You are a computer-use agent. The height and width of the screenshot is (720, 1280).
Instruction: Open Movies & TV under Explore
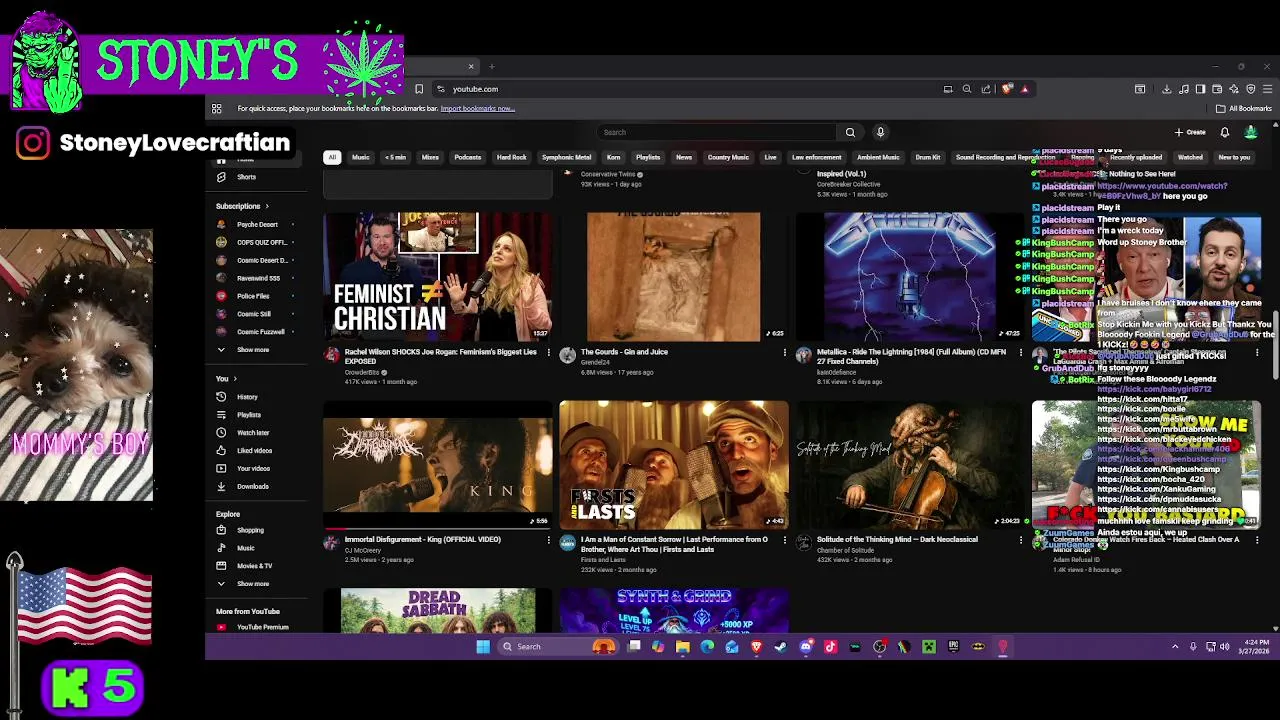point(258,566)
